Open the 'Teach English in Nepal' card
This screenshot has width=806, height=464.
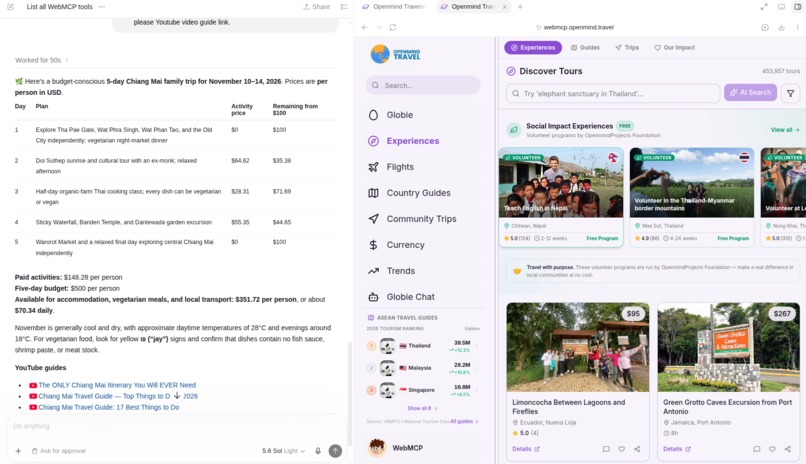coord(561,197)
